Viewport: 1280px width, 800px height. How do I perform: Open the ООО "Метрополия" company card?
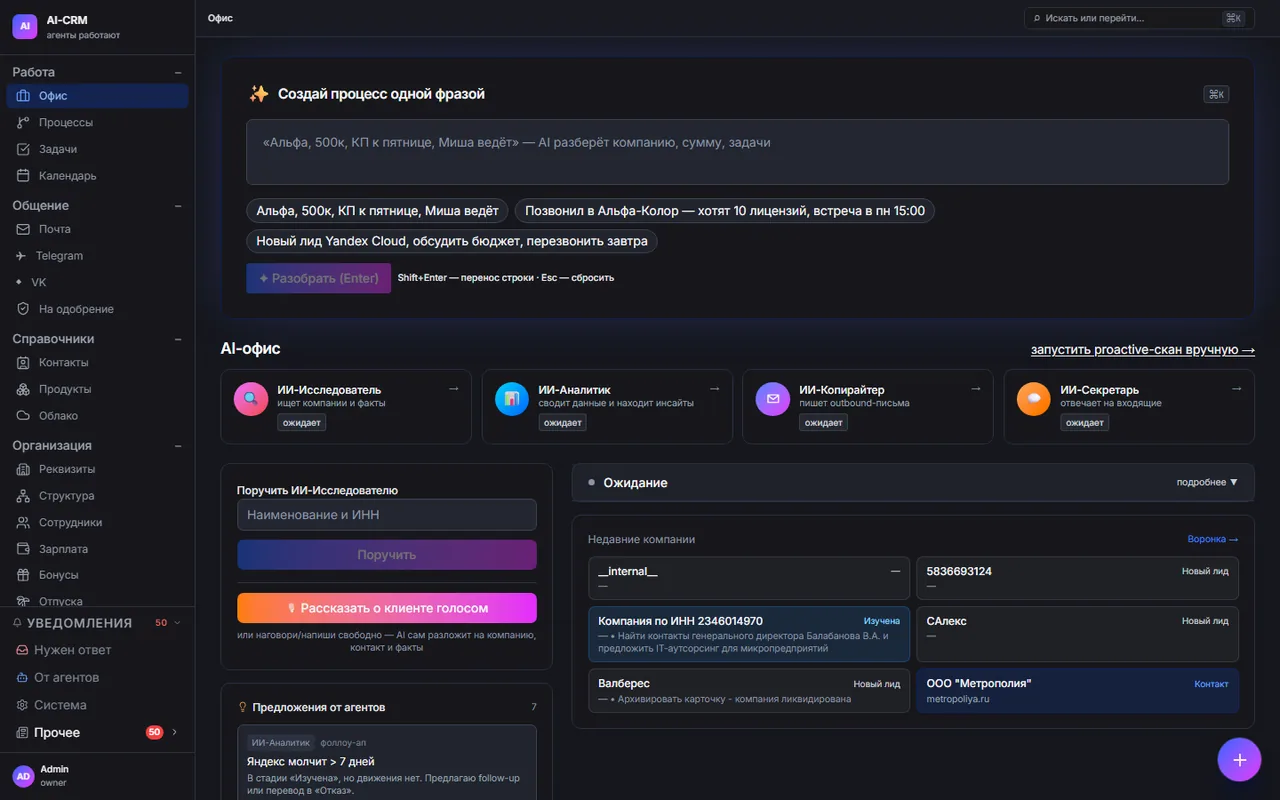pyautogui.click(x=1077, y=691)
